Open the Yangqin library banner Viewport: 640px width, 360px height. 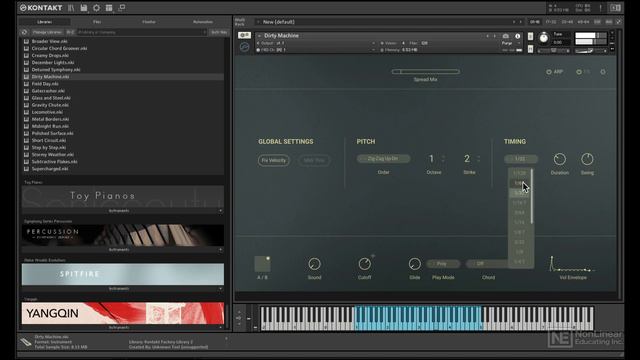pyautogui.click(x=122, y=313)
